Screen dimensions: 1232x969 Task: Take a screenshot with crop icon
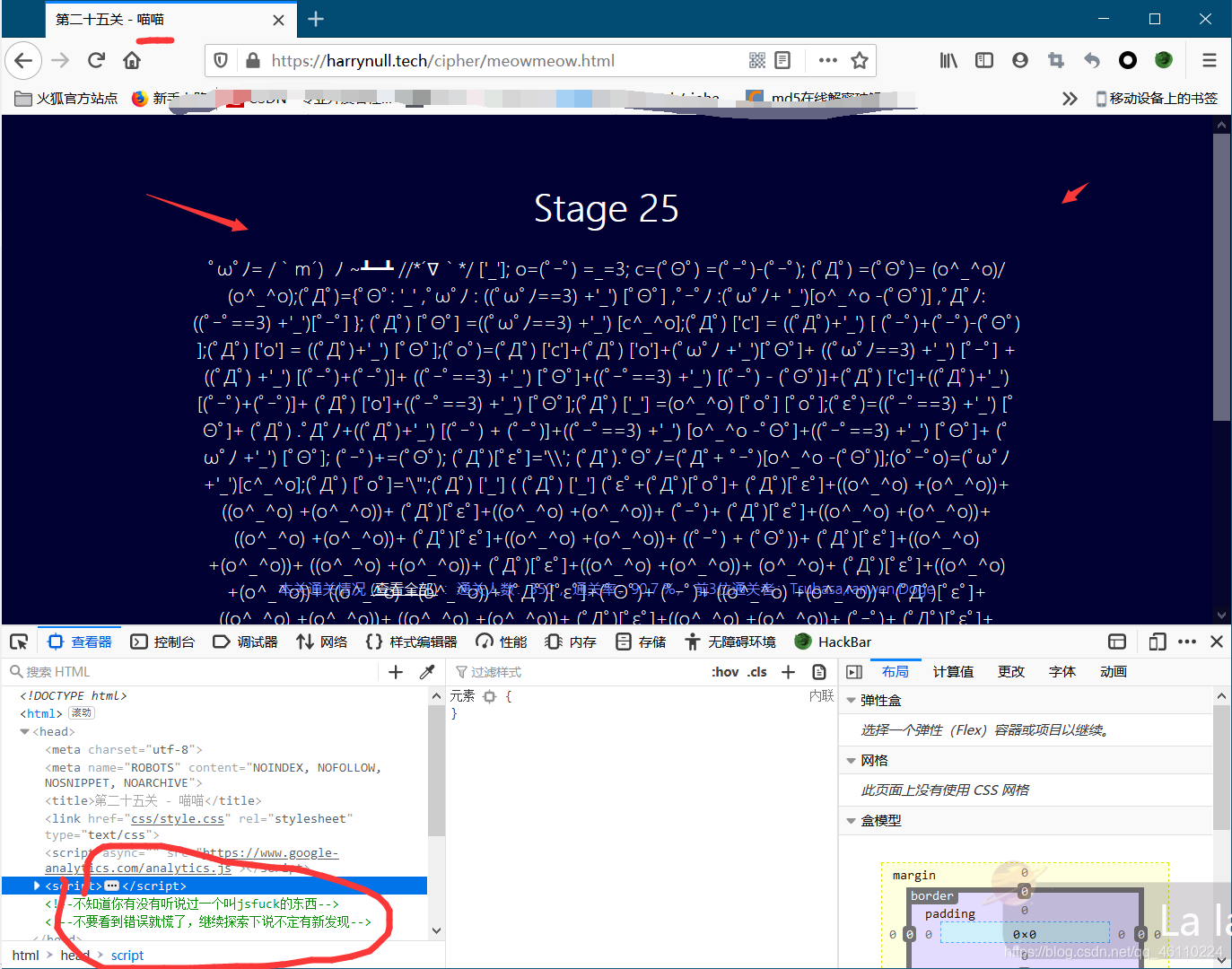pos(1056,60)
